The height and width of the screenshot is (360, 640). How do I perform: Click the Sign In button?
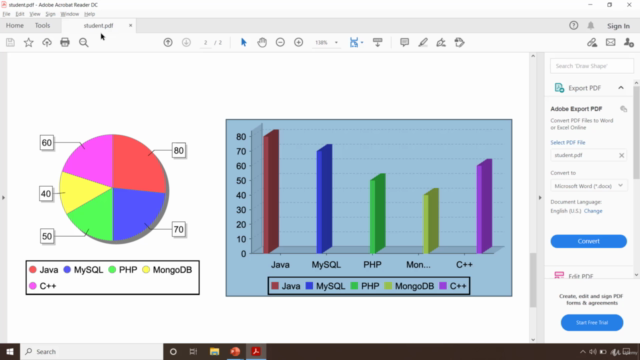tap(618, 26)
